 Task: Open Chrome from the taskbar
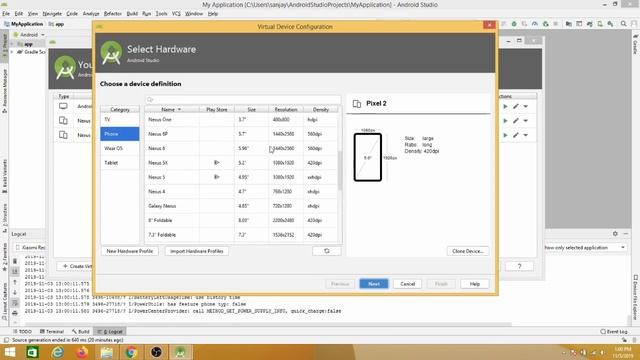point(131,352)
